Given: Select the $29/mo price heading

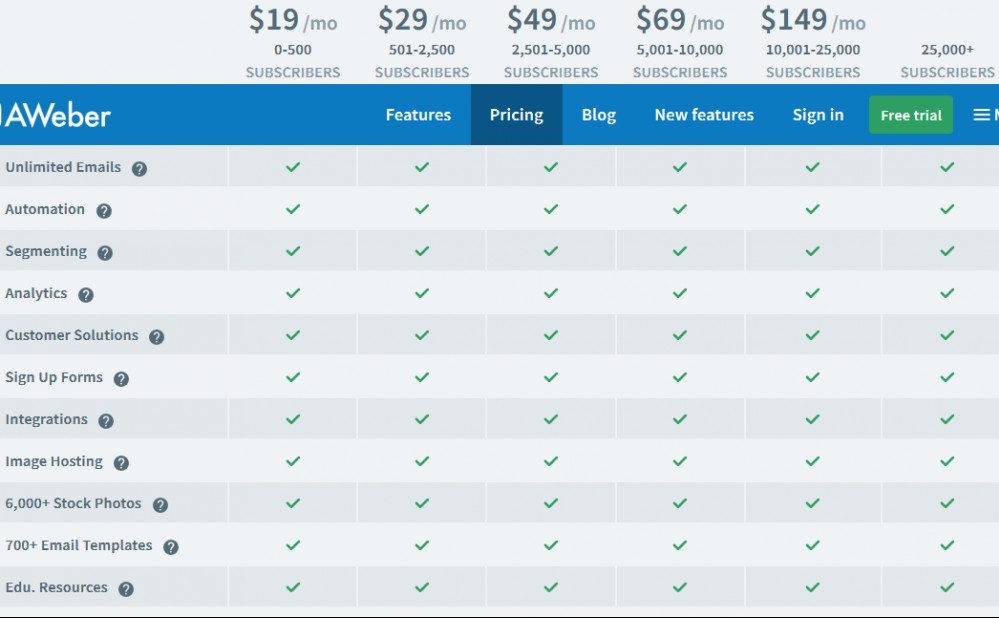Looking at the screenshot, I should click(x=422, y=20).
